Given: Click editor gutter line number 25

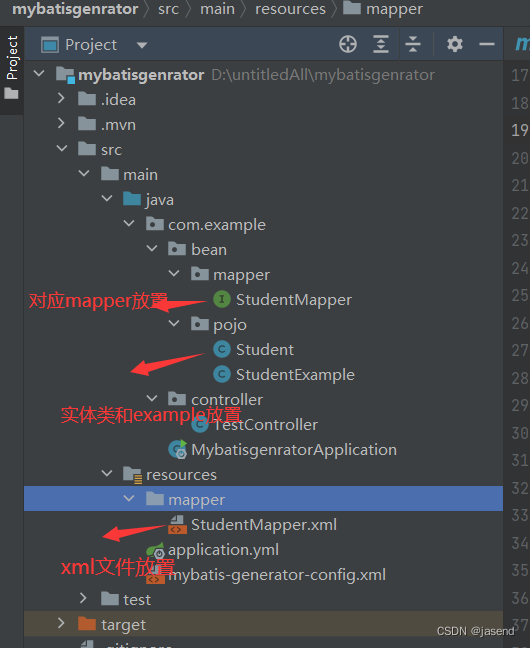Looking at the screenshot, I should [x=520, y=295].
